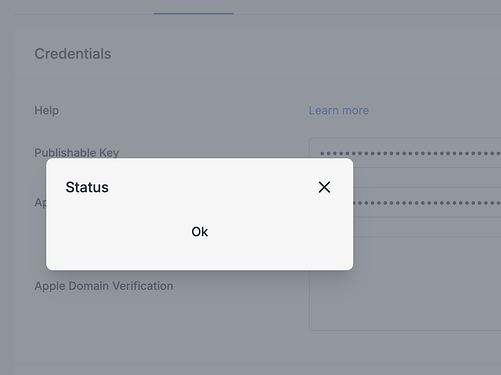The image size is (501, 375).
Task: Click the Status title in the dialog
Action: [x=87, y=187]
